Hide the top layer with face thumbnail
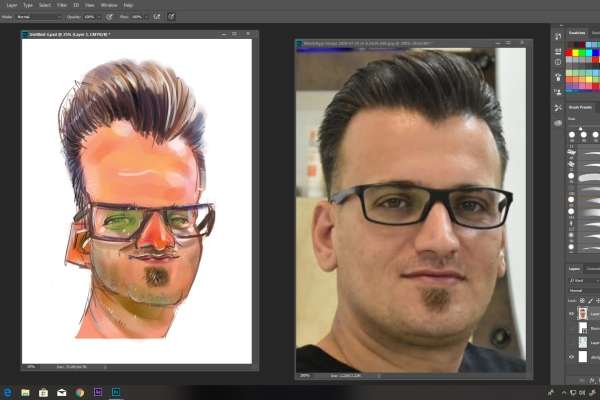The image size is (600, 400). [572, 314]
